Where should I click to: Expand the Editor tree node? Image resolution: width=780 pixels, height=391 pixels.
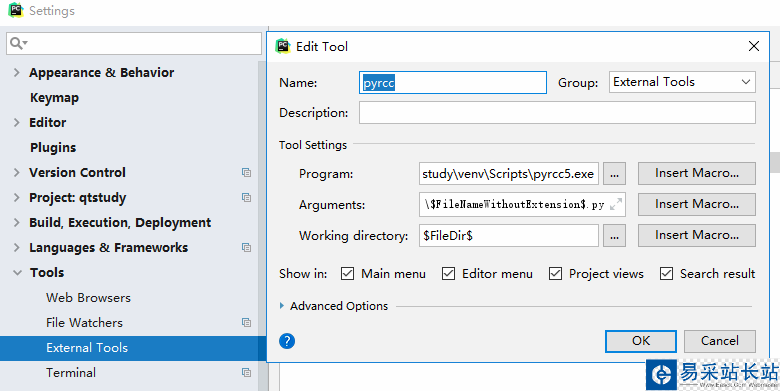[x=17, y=122]
